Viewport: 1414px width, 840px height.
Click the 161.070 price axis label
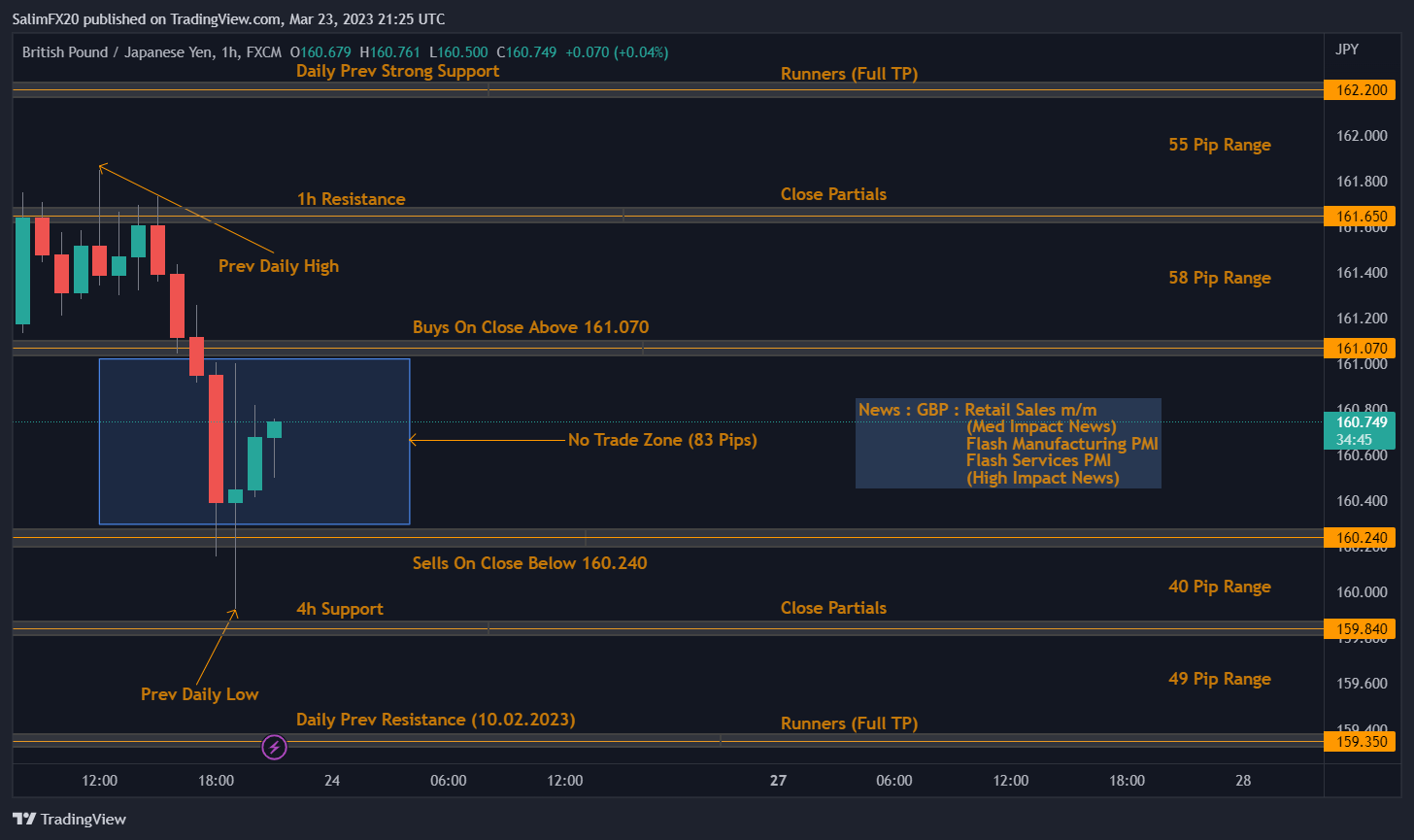[1360, 348]
